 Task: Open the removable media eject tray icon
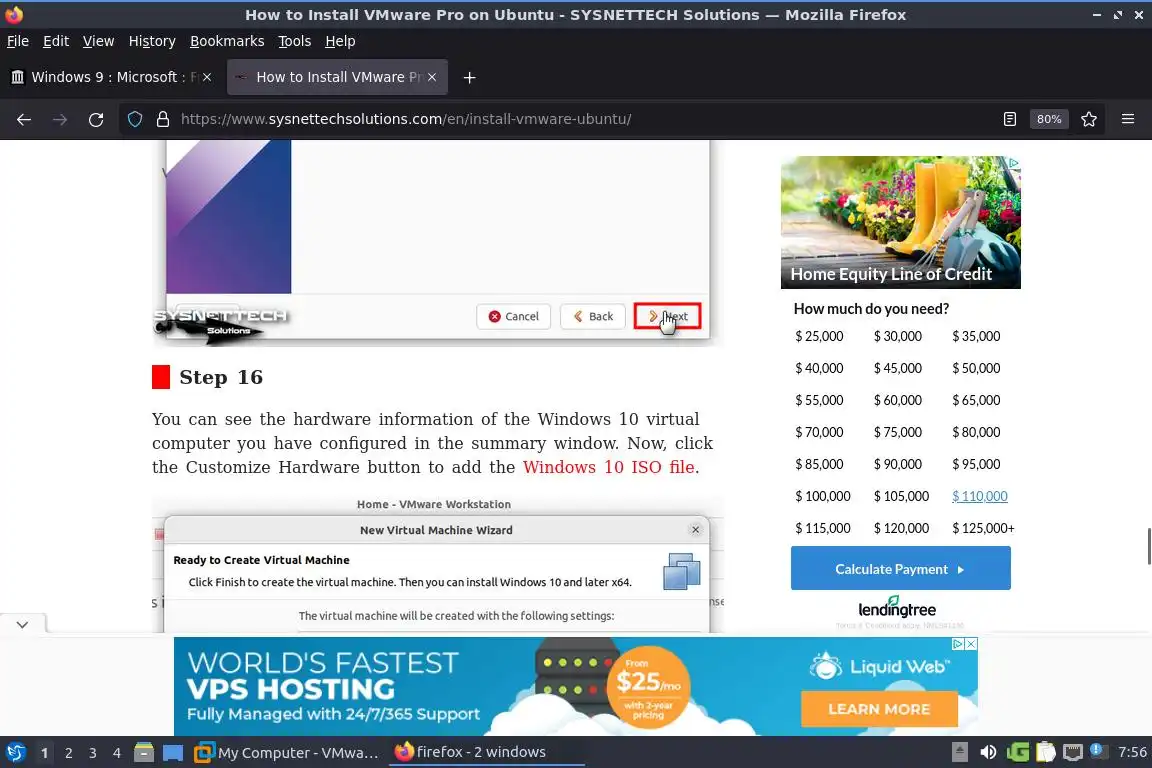tap(960, 752)
